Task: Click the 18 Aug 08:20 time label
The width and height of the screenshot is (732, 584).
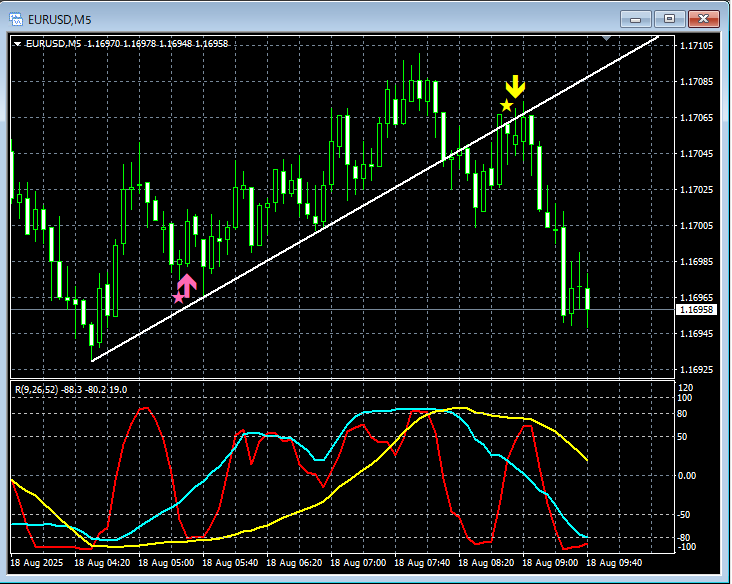Action: [486, 563]
